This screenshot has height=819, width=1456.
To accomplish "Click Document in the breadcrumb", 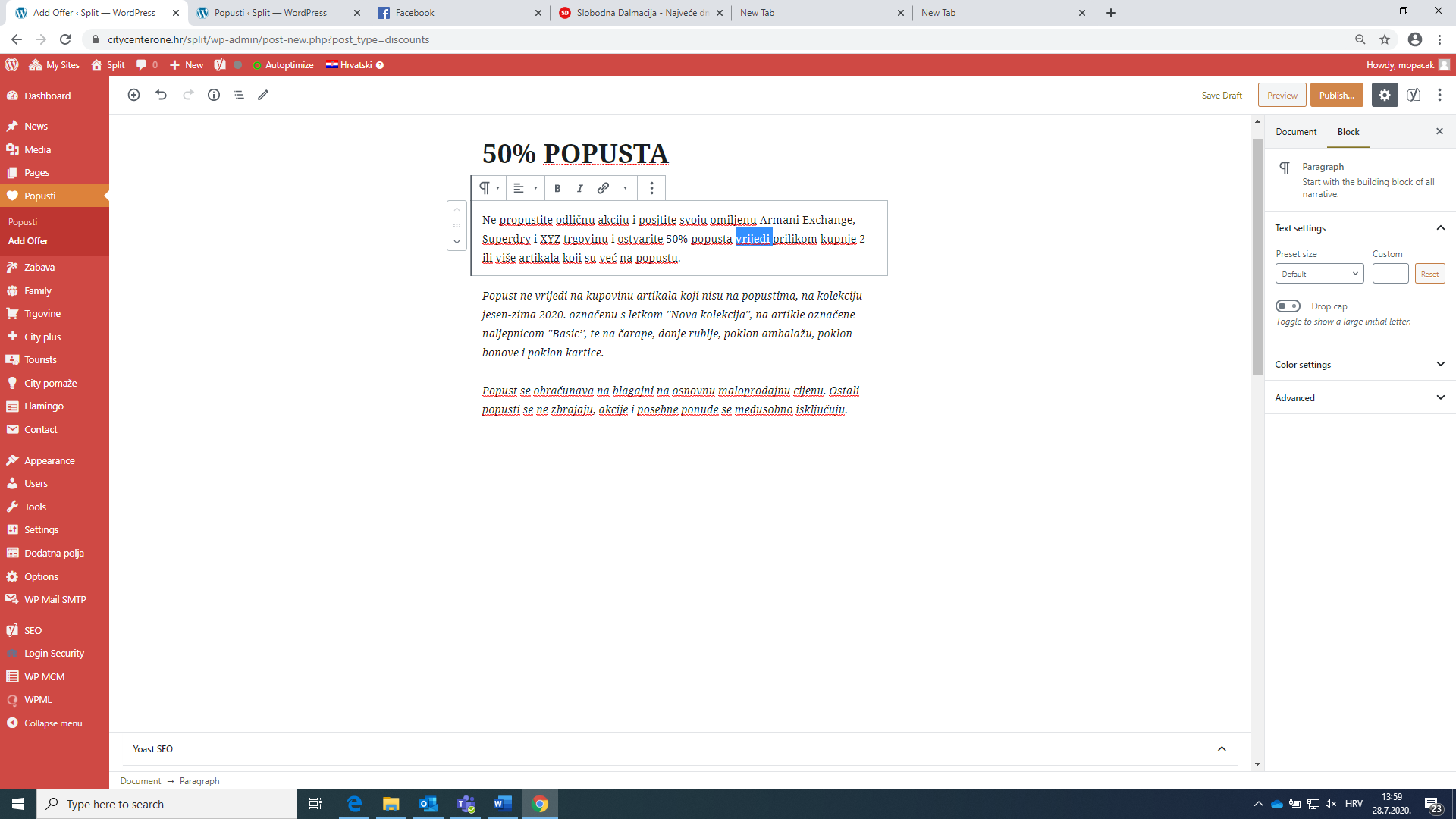I will tap(140, 781).
